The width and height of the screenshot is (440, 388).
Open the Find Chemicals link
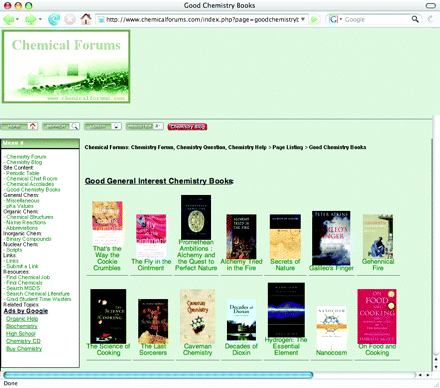pyautogui.click(x=24, y=283)
